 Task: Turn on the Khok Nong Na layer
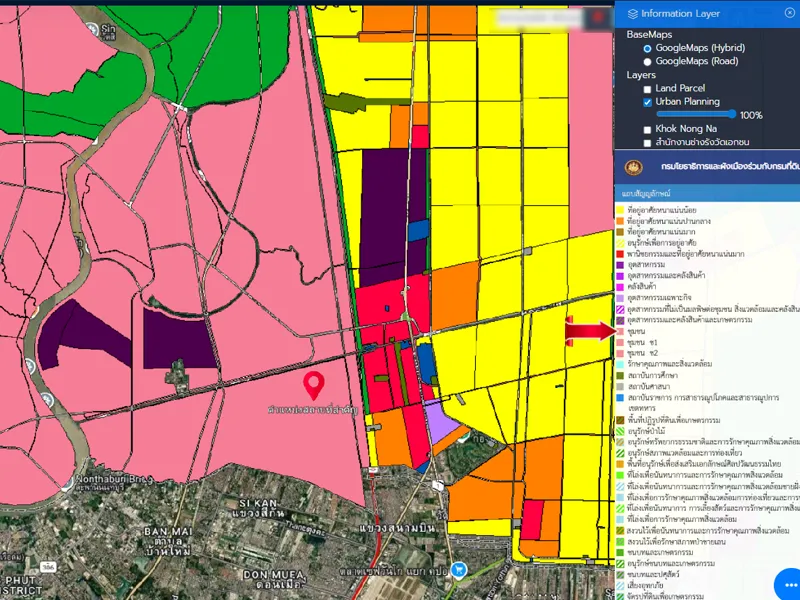(x=648, y=129)
